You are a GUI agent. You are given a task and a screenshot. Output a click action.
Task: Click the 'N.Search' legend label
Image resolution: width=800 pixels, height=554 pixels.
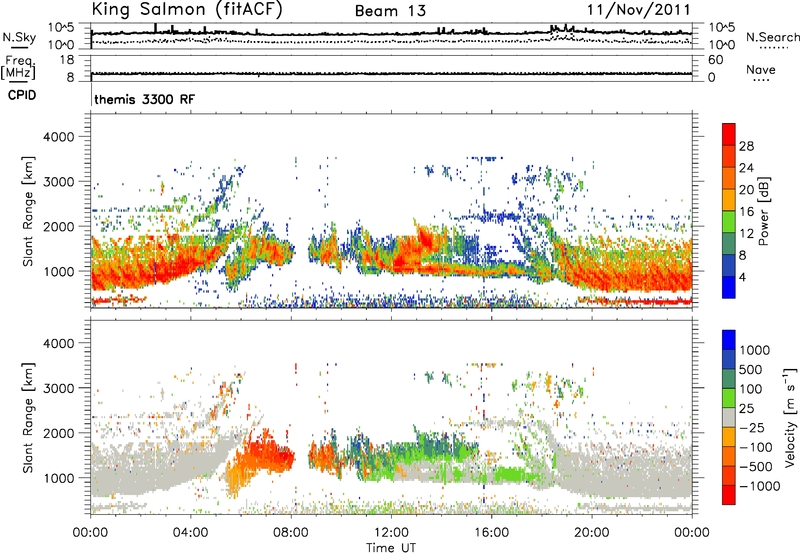[773, 37]
